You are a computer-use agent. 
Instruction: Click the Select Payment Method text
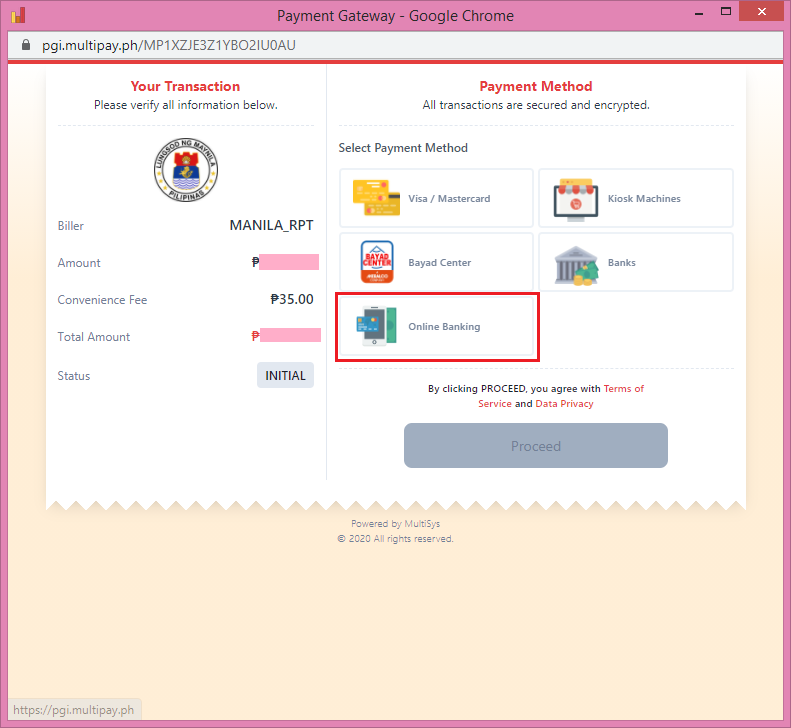pyautogui.click(x=403, y=148)
